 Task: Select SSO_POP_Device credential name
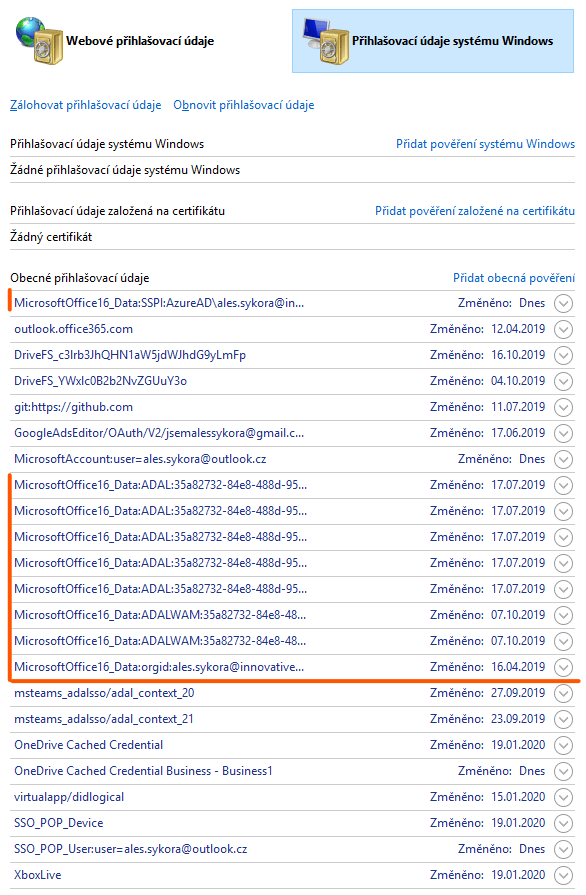pyautogui.click(x=59, y=823)
